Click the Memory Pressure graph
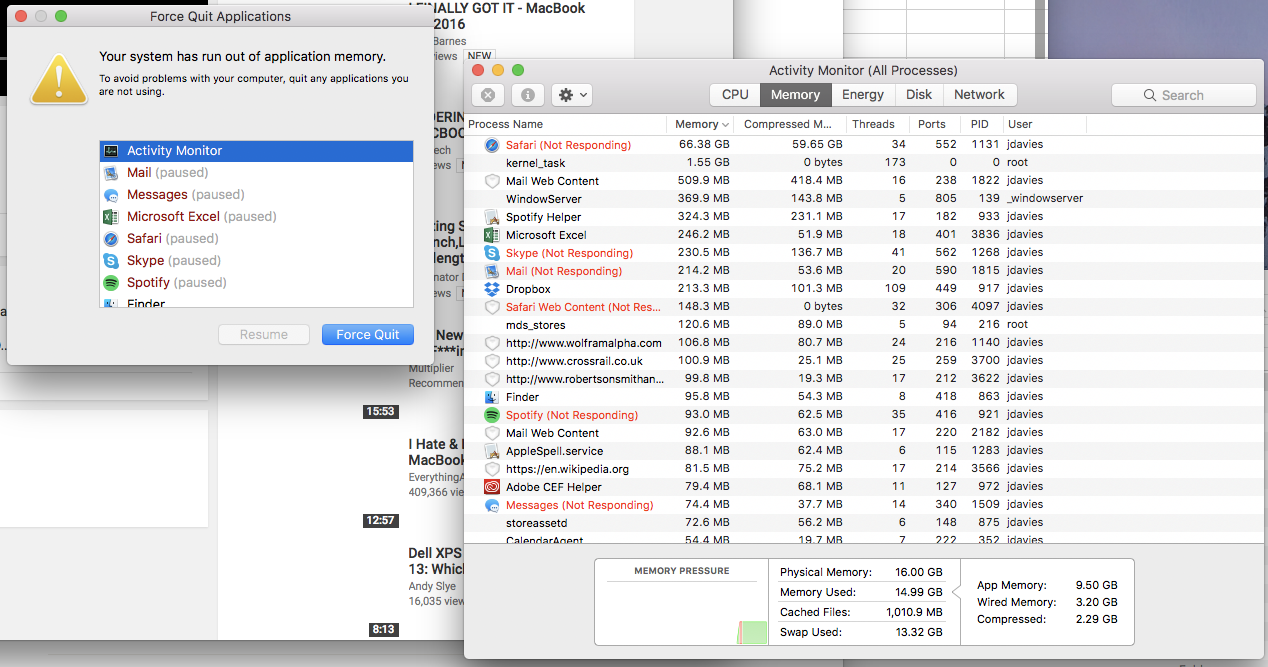This screenshot has height=667, width=1268. click(682, 610)
